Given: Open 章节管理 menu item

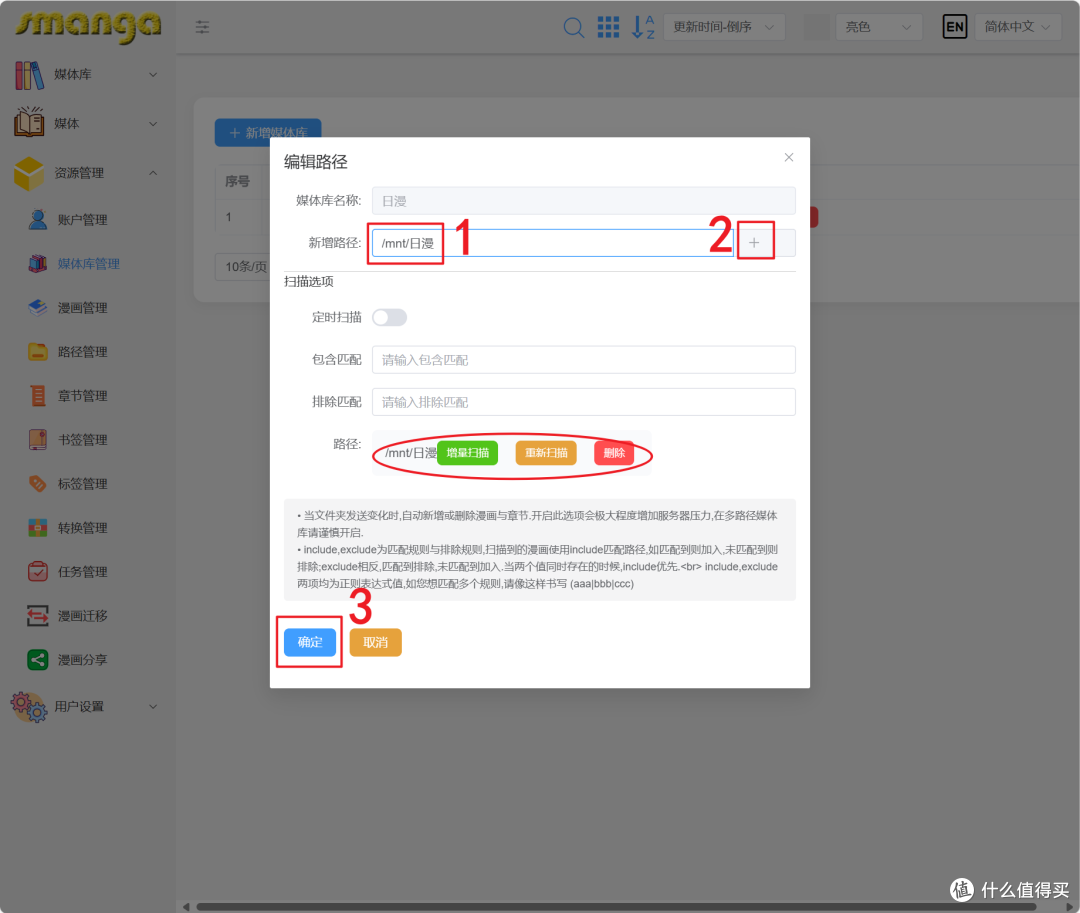Looking at the screenshot, I should [83, 396].
